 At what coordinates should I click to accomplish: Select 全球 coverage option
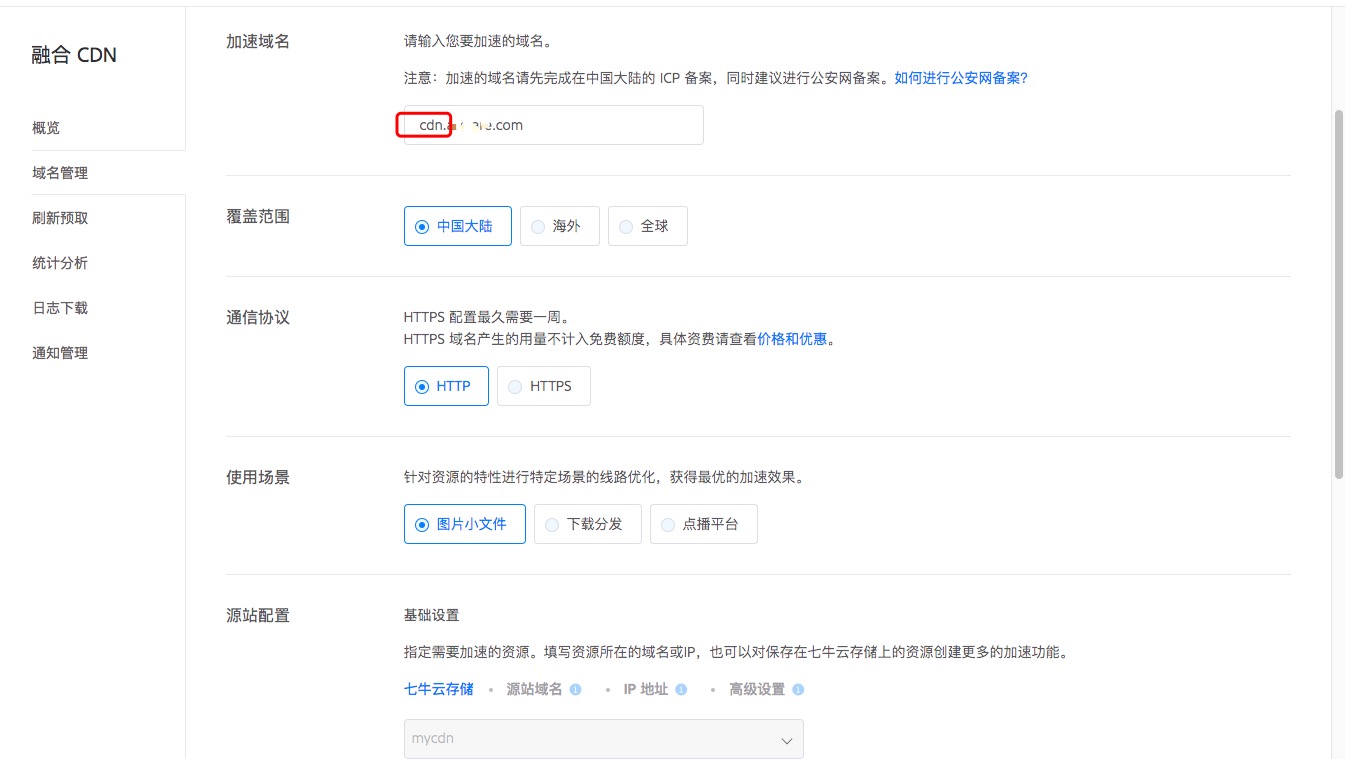click(647, 226)
